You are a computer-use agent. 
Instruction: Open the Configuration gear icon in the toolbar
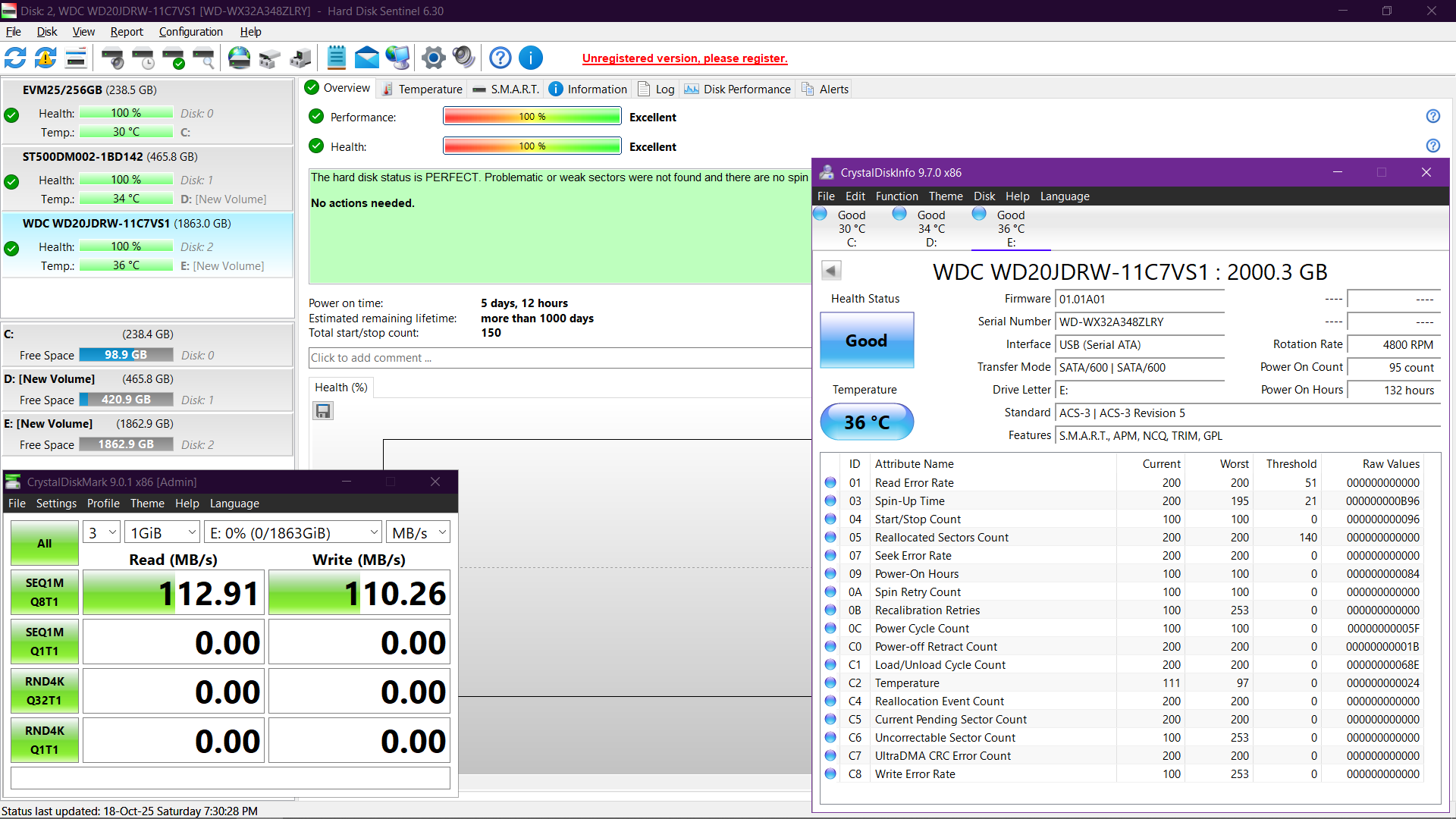(x=433, y=58)
